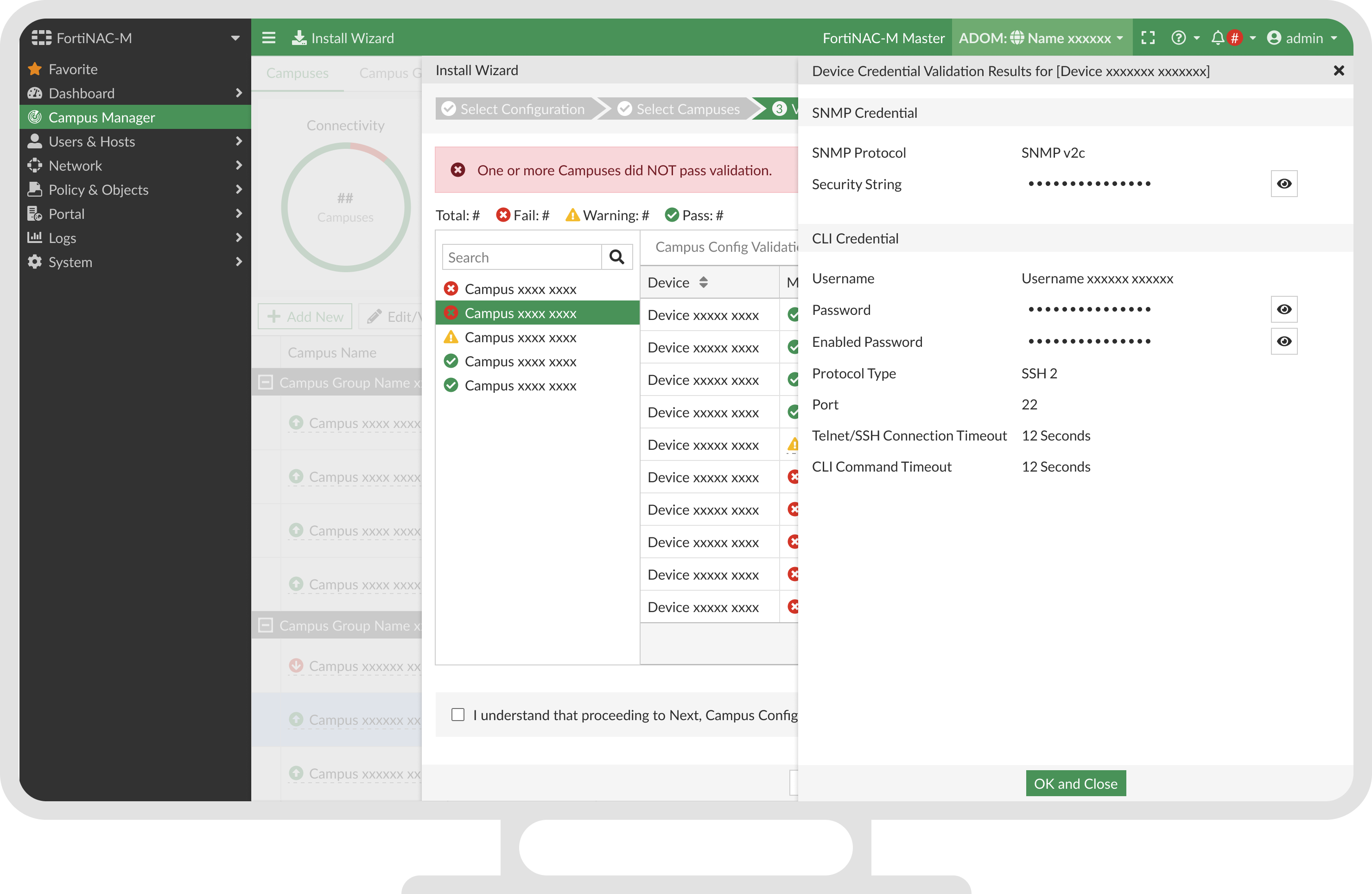Open the help question mark icon
This screenshot has width=1372, height=894.
click(x=1178, y=38)
